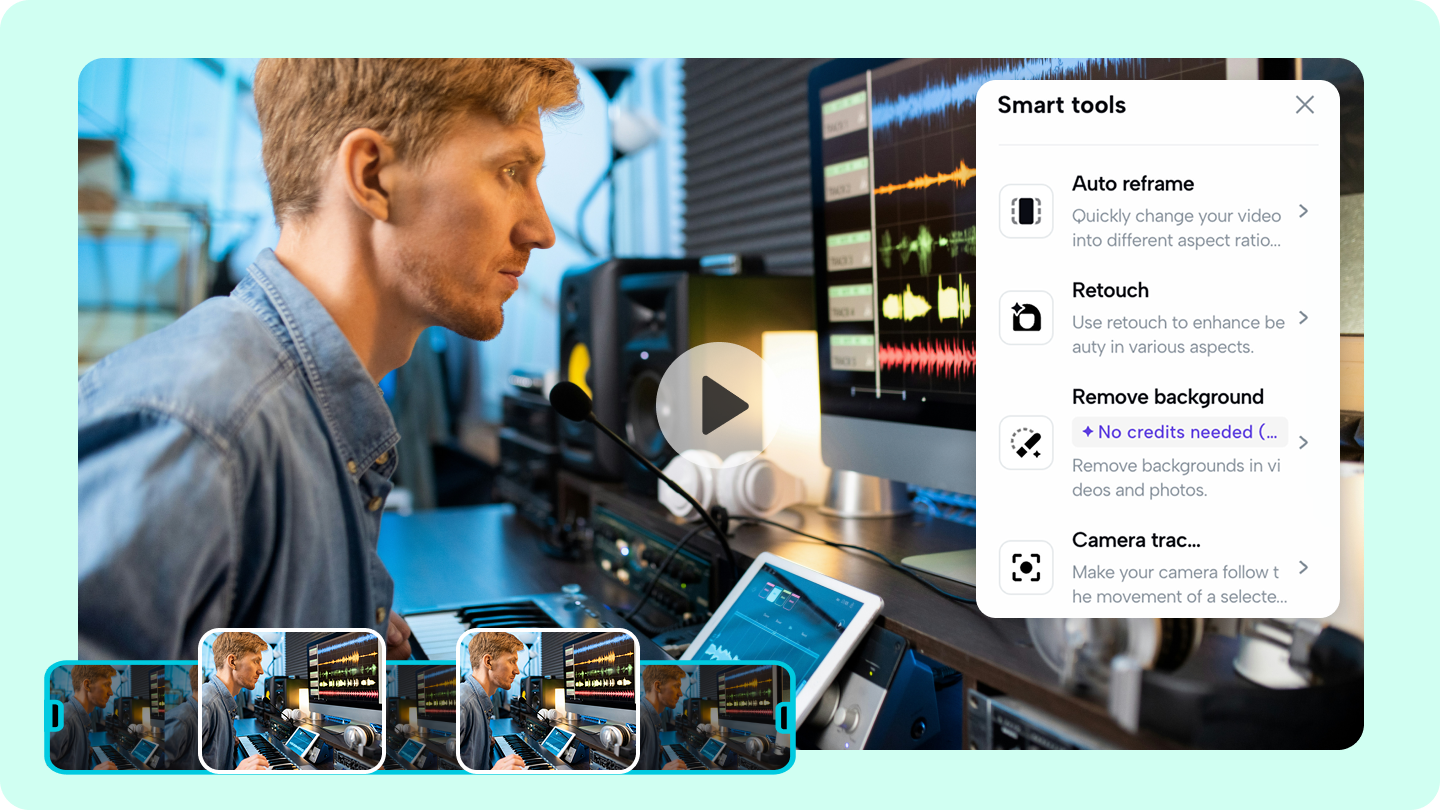Click "Remove backgrounds in videos" description text
The image size is (1440, 810).
coord(1176,478)
